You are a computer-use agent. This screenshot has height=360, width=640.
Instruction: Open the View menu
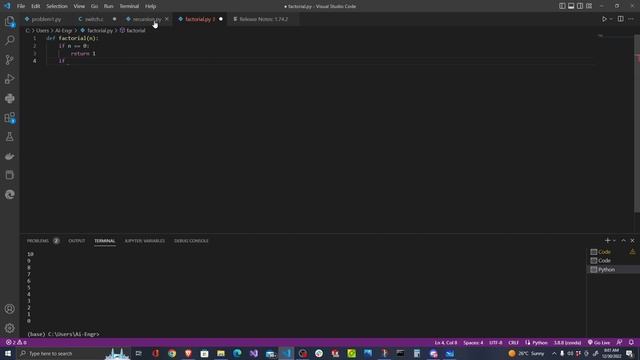[79, 6]
